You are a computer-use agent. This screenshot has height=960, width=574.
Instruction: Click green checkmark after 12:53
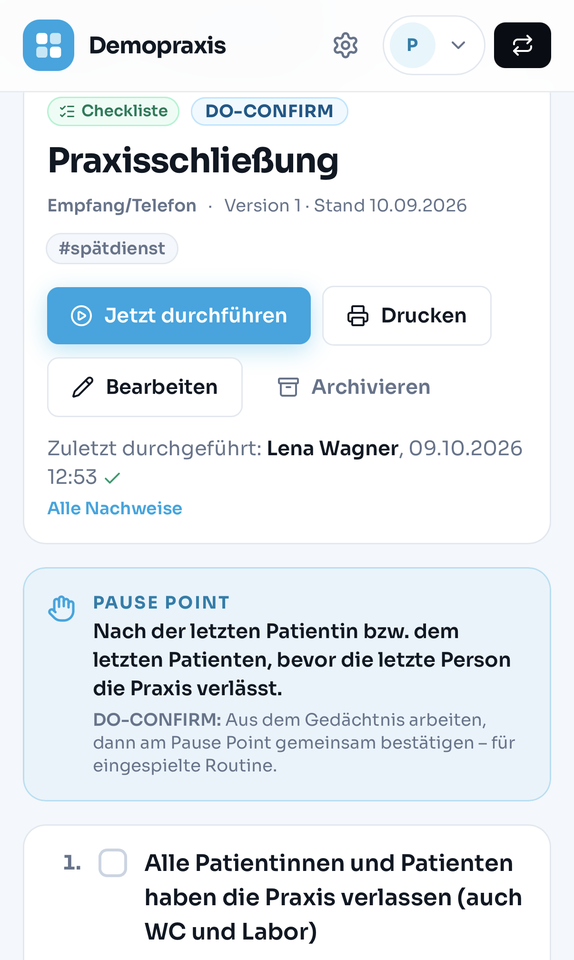[112, 478]
